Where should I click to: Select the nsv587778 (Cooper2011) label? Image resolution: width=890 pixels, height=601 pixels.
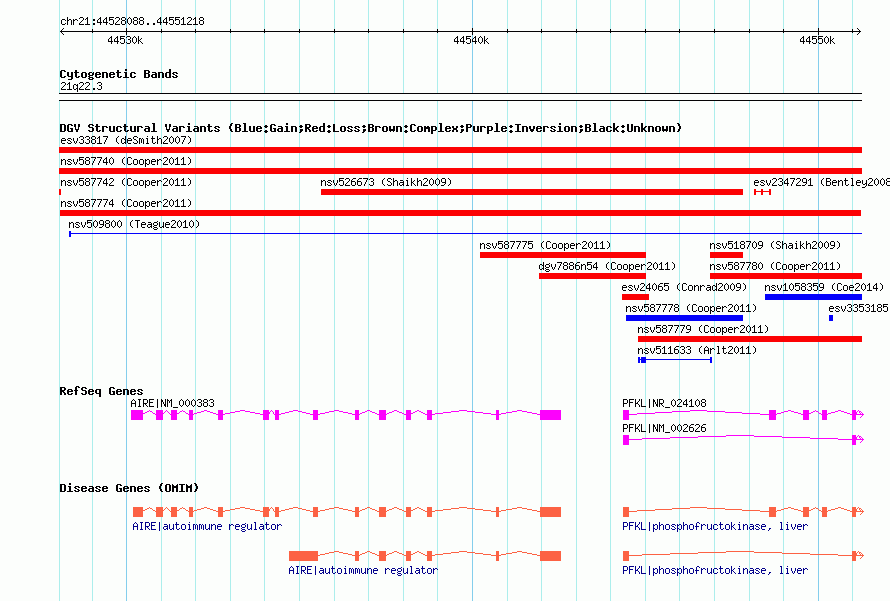691,308
